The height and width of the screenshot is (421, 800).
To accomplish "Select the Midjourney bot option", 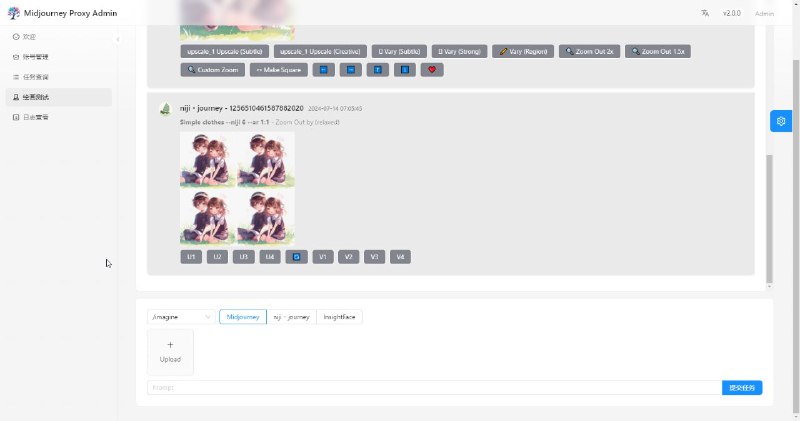I will pos(243,317).
